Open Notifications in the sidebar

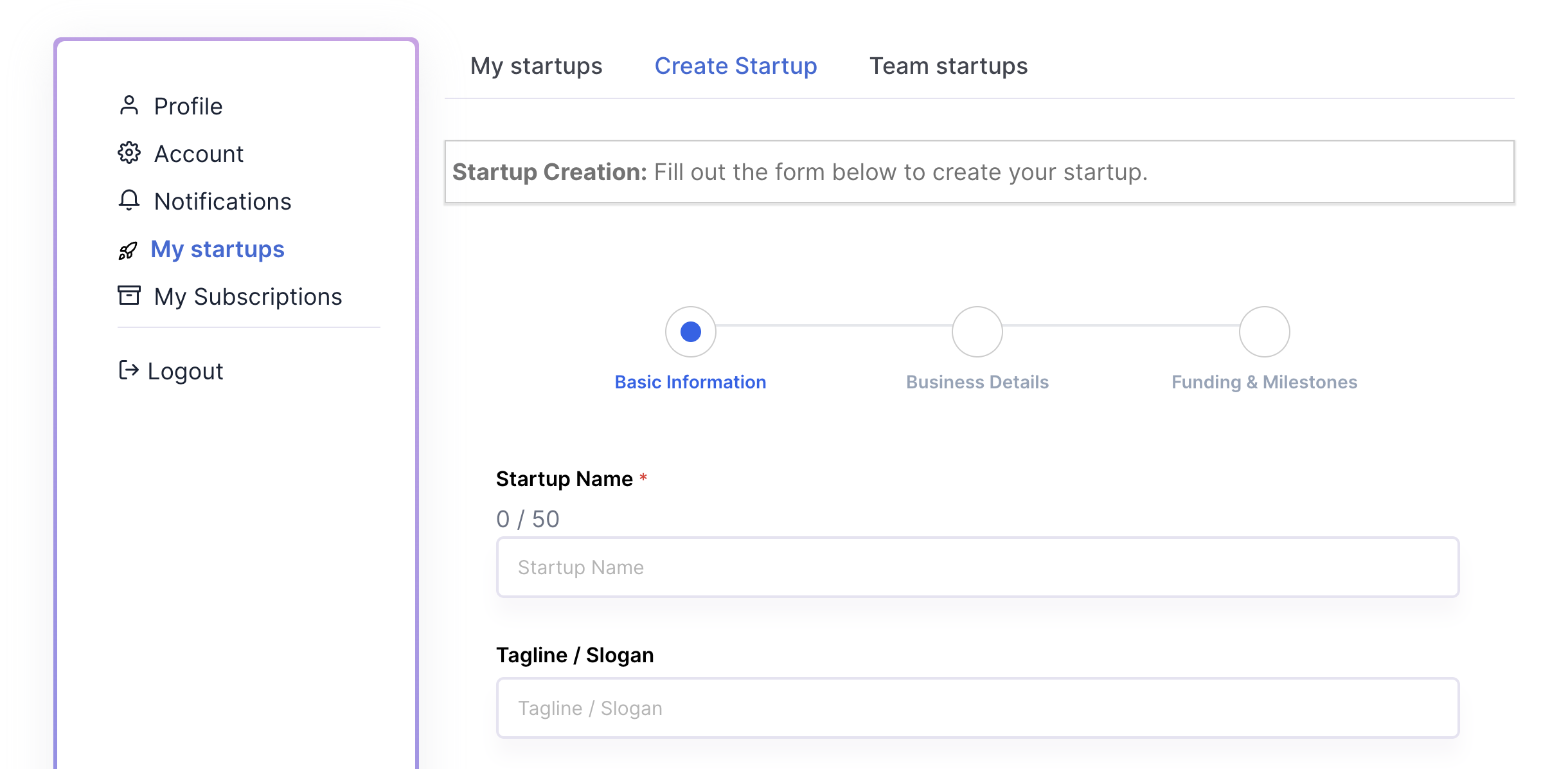[223, 201]
